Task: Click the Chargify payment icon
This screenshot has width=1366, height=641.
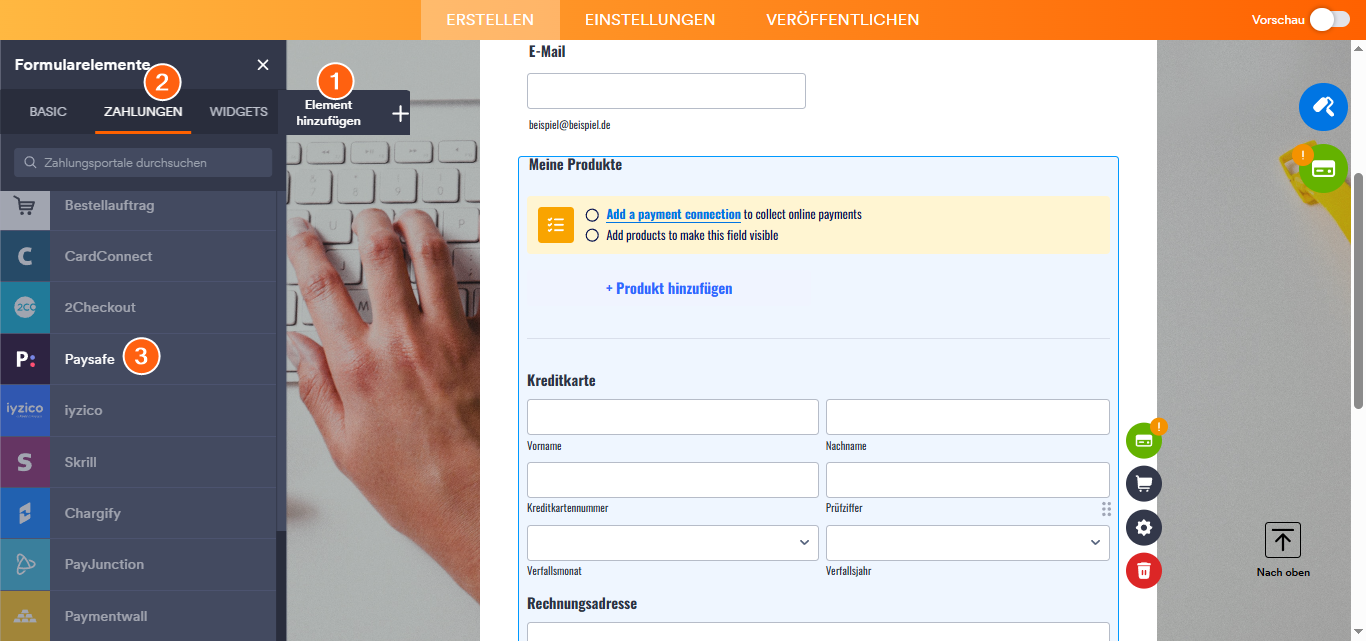Action: click(x=25, y=513)
